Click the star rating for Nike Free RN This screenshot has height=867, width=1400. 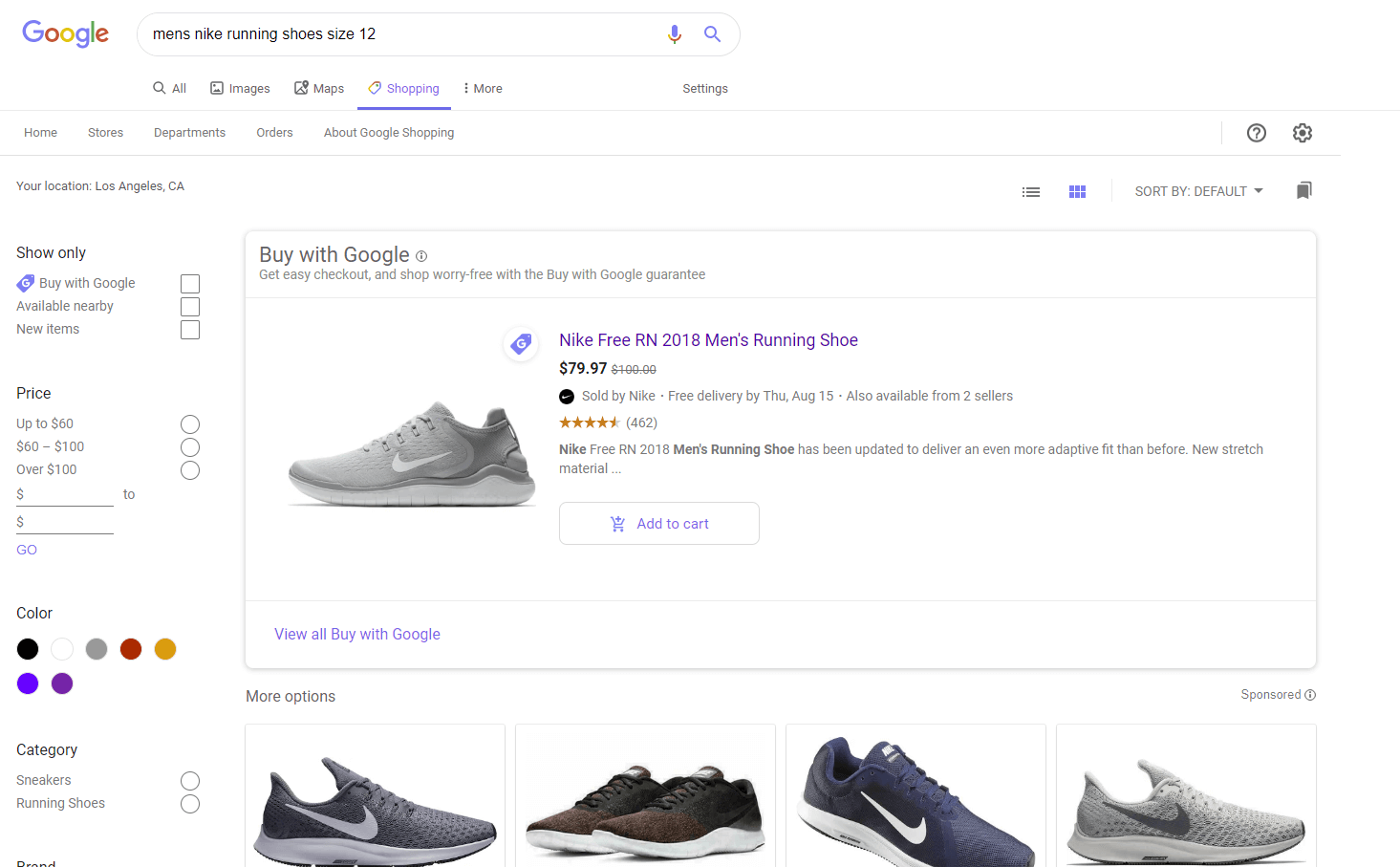tap(590, 423)
